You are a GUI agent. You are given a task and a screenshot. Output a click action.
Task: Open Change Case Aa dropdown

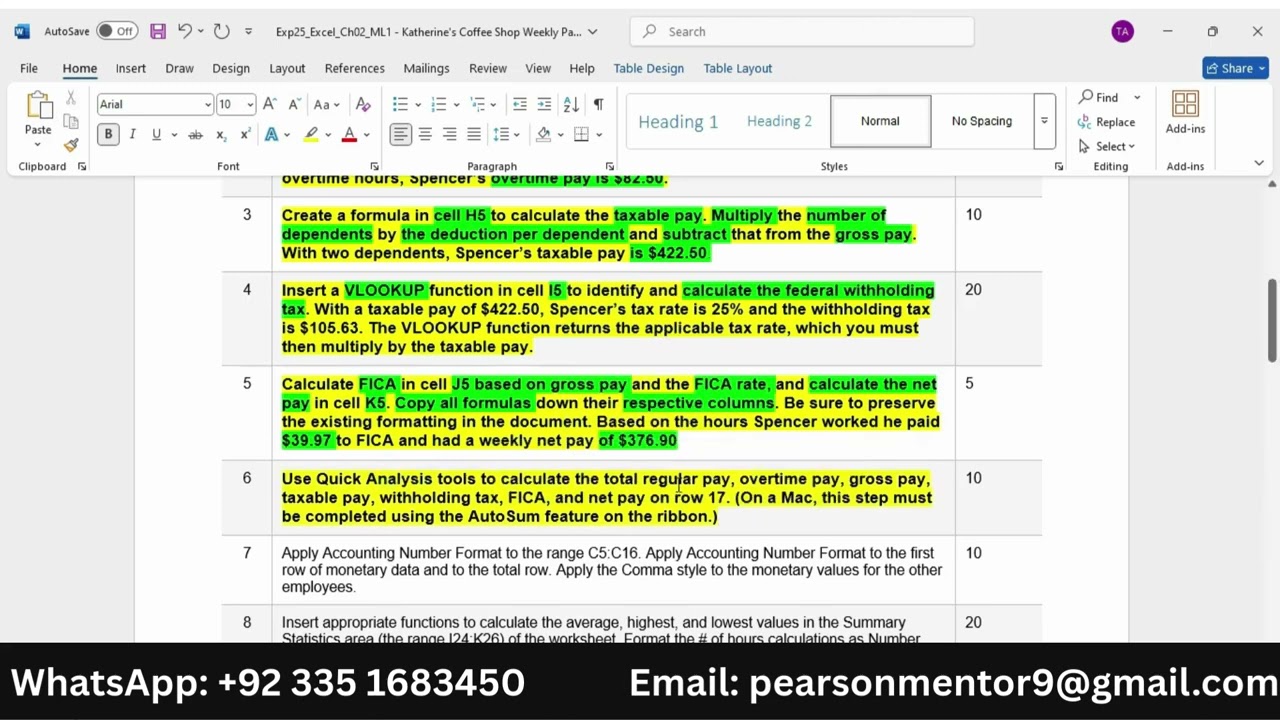(327, 104)
